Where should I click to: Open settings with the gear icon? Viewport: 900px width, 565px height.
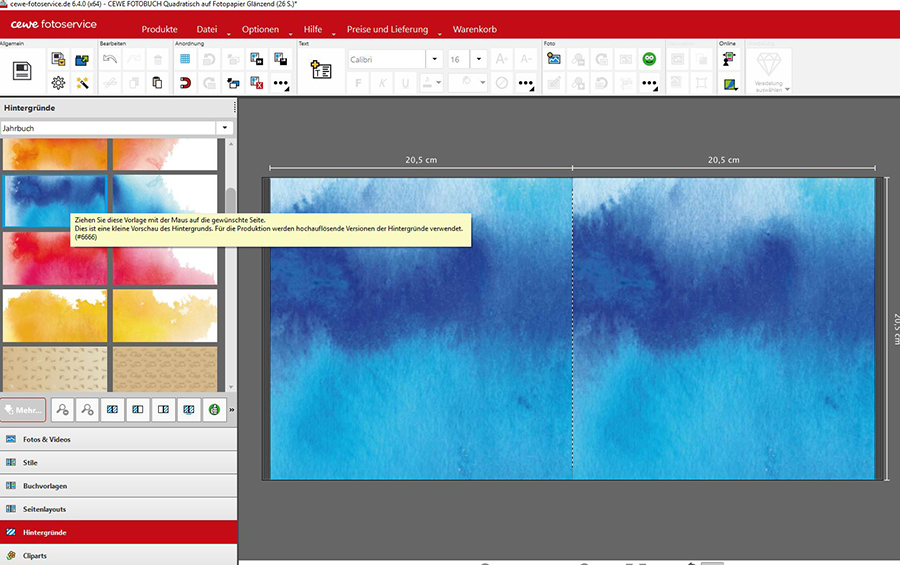(58, 83)
